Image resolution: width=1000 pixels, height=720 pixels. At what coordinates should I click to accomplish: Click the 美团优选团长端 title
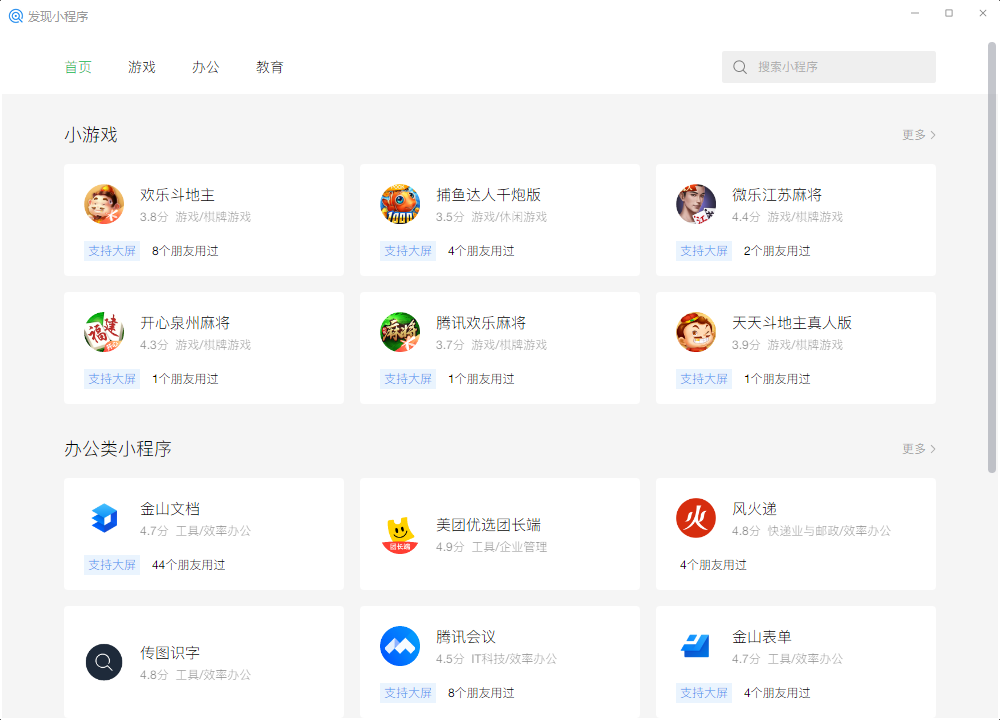489,525
